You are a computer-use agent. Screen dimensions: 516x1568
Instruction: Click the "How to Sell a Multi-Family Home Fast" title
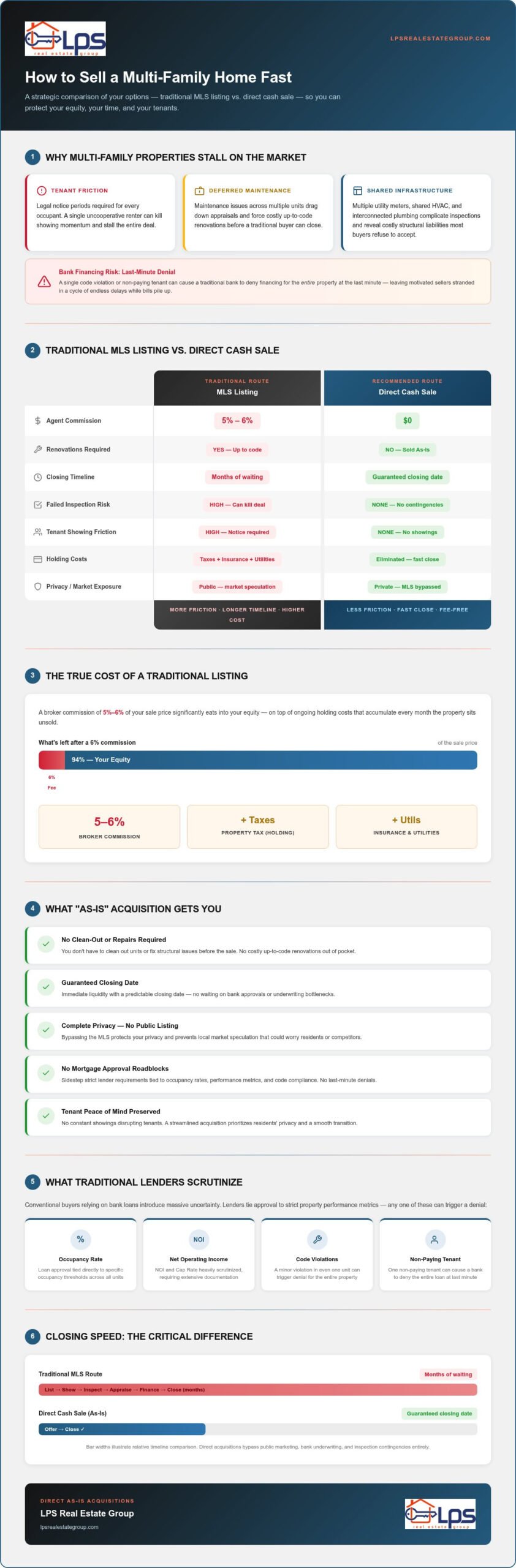pos(158,77)
